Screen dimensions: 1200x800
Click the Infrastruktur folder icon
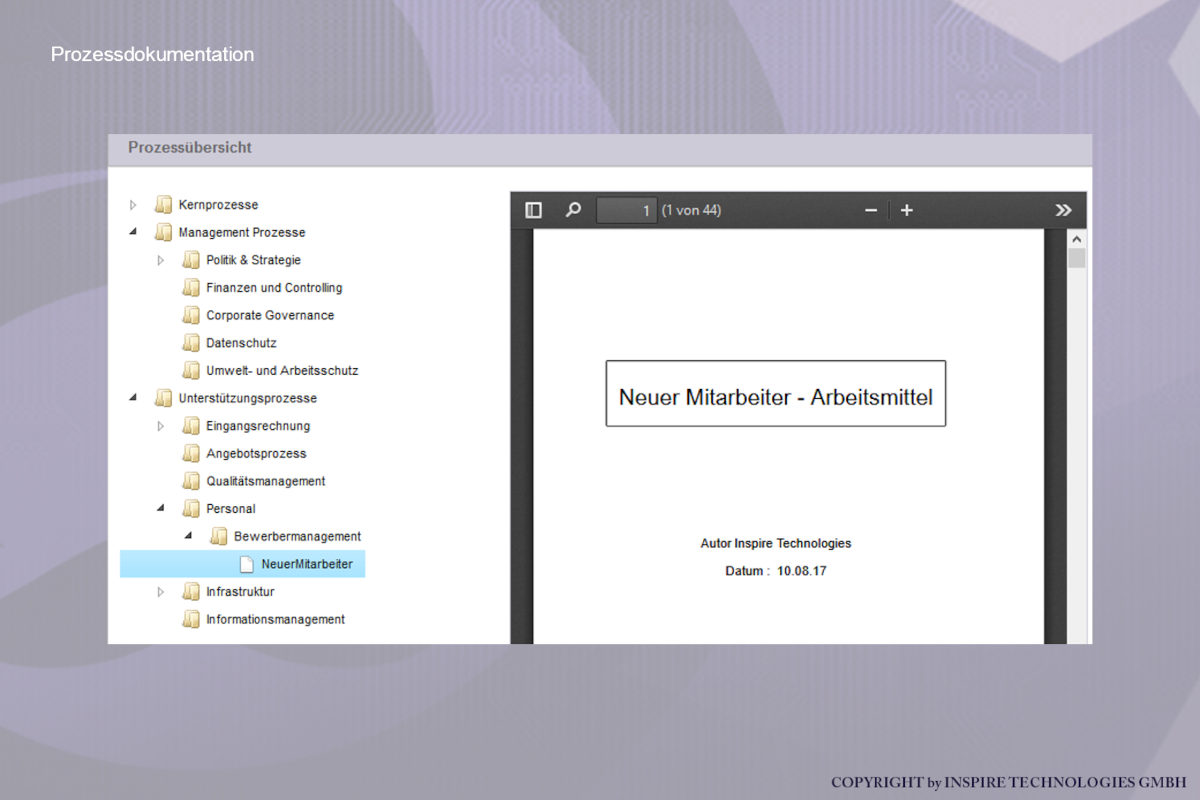coord(191,592)
